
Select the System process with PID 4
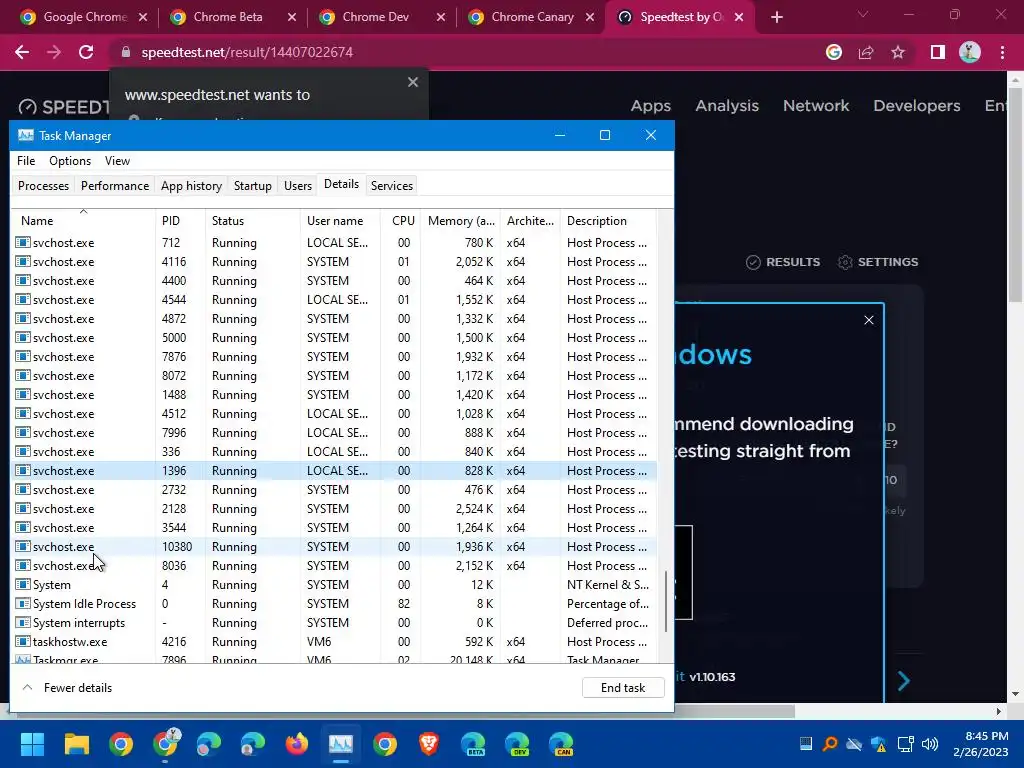pyautogui.click(x=334, y=584)
